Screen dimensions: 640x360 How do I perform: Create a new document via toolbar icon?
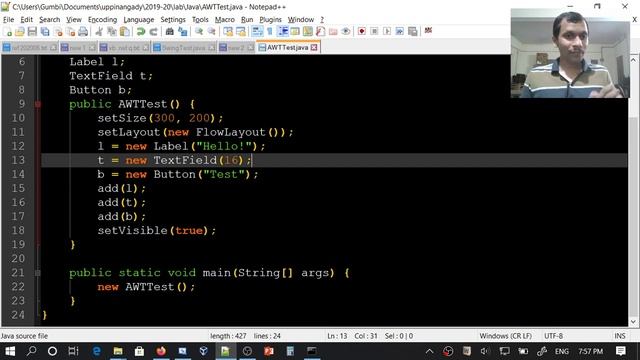pyautogui.click(x=7, y=31)
